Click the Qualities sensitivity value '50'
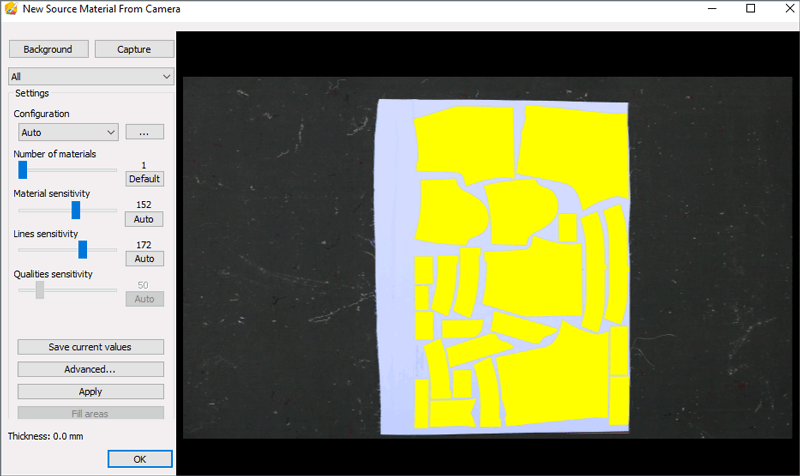This screenshot has height=476, width=800. pos(143,285)
